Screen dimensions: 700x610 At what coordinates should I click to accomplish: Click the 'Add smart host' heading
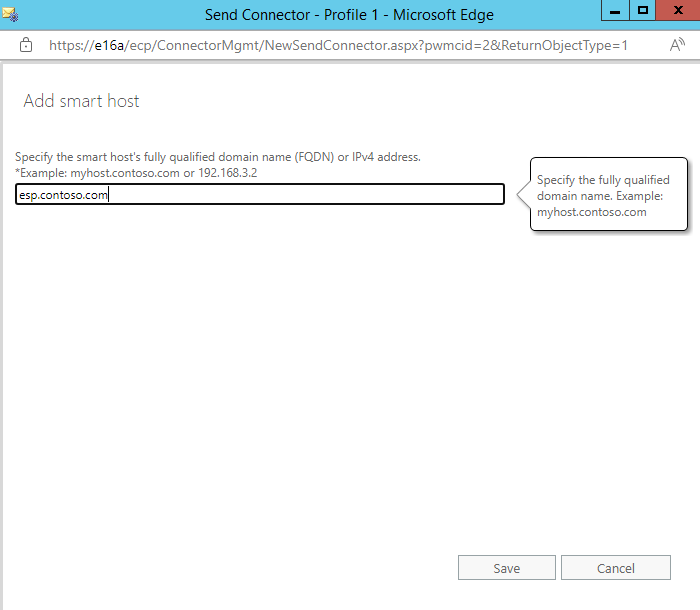[x=81, y=101]
